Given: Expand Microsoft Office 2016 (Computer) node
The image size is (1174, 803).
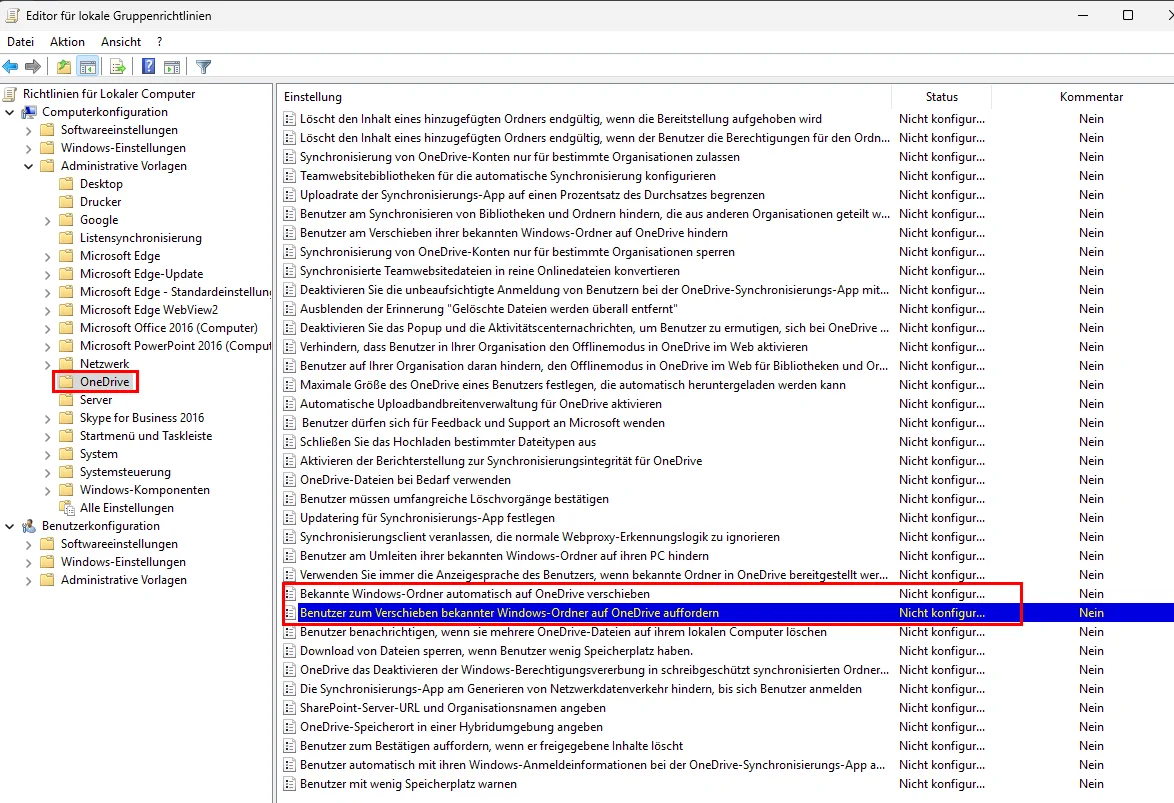Looking at the screenshot, I should pyautogui.click(x=48, y=328).
